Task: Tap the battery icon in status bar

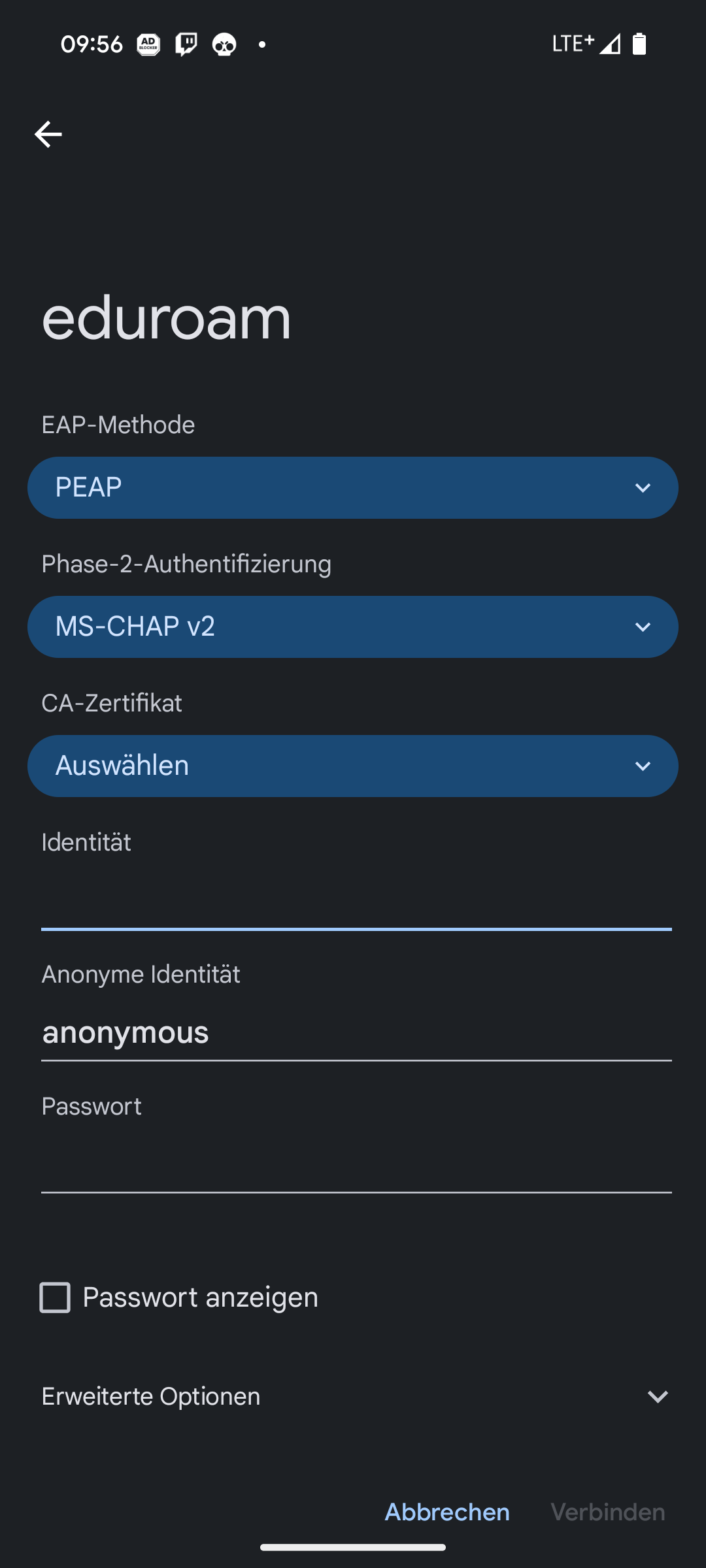Action: [639, 44]
